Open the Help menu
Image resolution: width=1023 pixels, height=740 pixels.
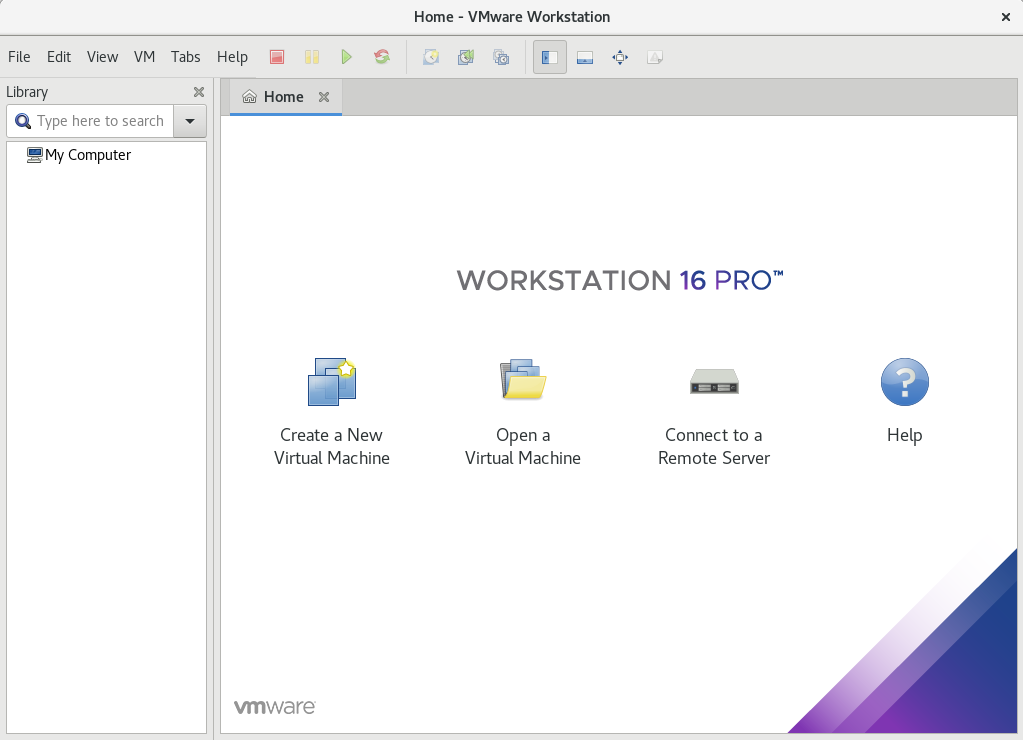tap(232, 57)
